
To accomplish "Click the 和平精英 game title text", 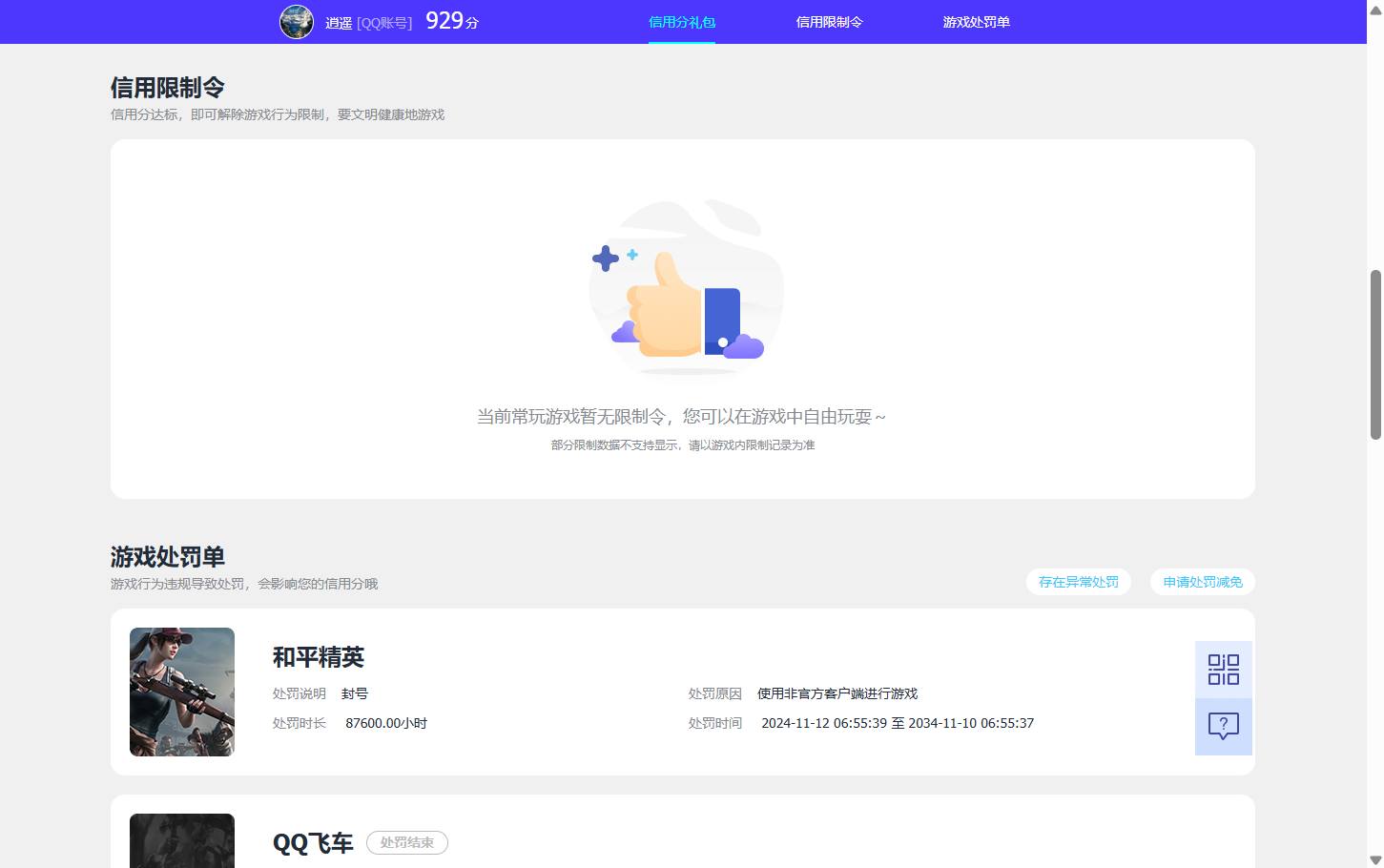I will [x=318, y=657].
